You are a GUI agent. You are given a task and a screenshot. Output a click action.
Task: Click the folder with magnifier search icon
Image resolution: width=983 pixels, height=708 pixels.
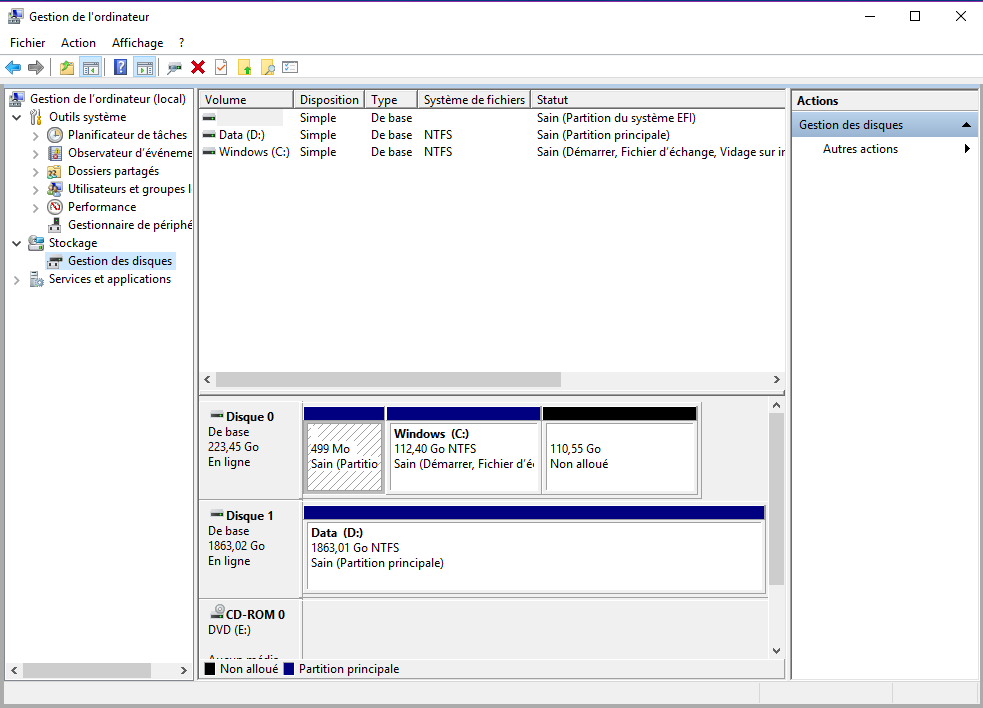pyautogui.click(x=268, y=67)
